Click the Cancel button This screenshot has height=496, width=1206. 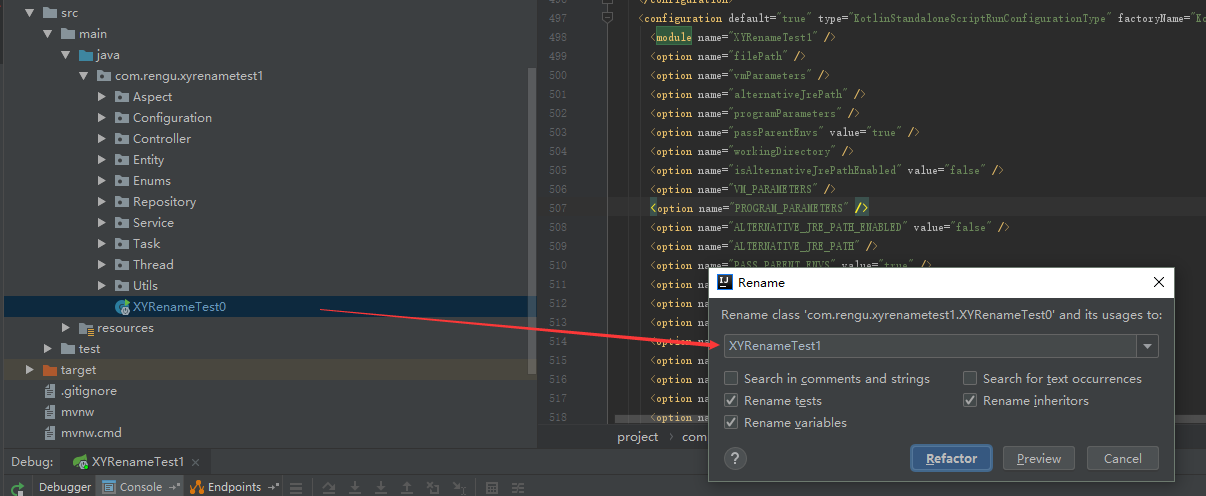click(1122, 458)
